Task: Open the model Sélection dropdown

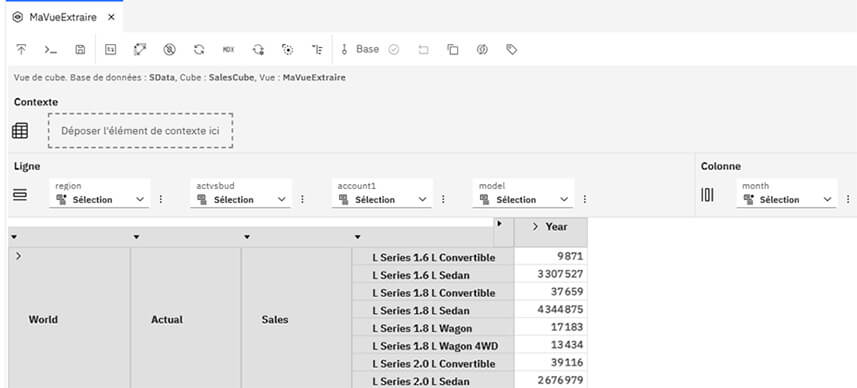Action: (x=524, y=199)
